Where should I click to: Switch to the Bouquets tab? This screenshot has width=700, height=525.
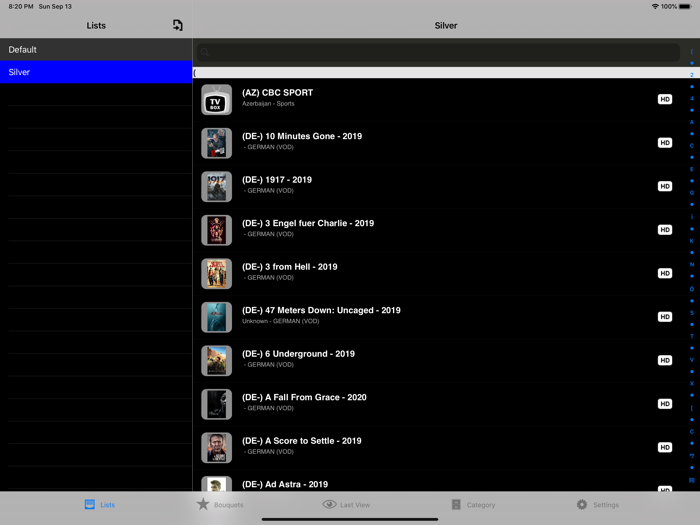point(220,504)
